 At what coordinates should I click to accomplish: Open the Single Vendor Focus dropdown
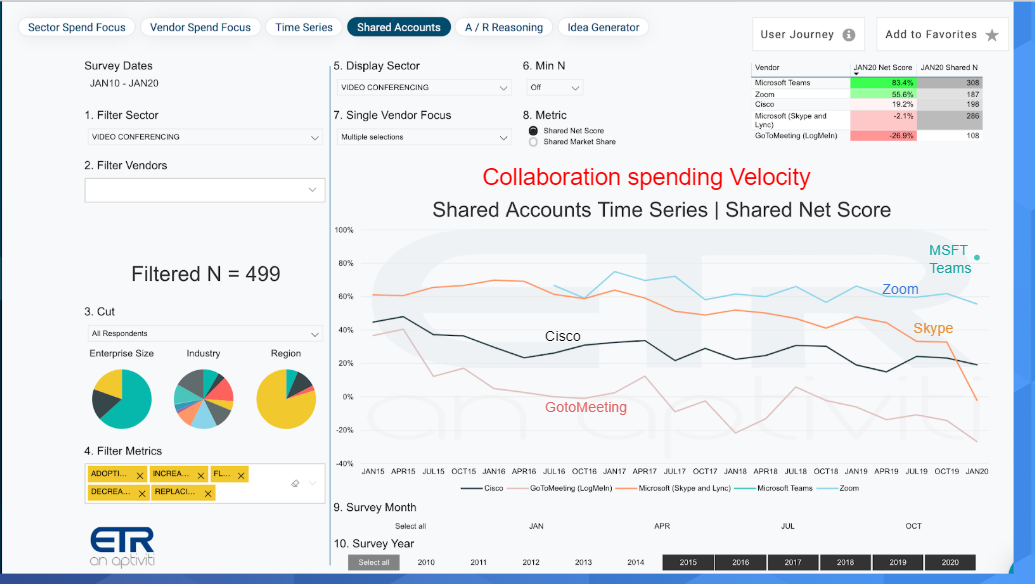424,137
